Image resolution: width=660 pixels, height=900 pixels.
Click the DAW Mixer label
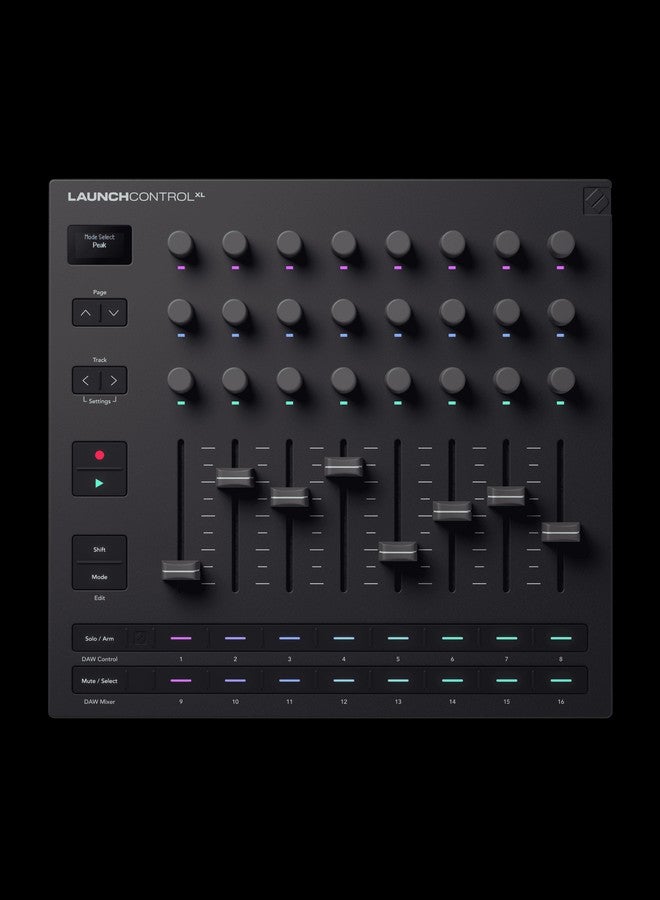pos(99,701)
